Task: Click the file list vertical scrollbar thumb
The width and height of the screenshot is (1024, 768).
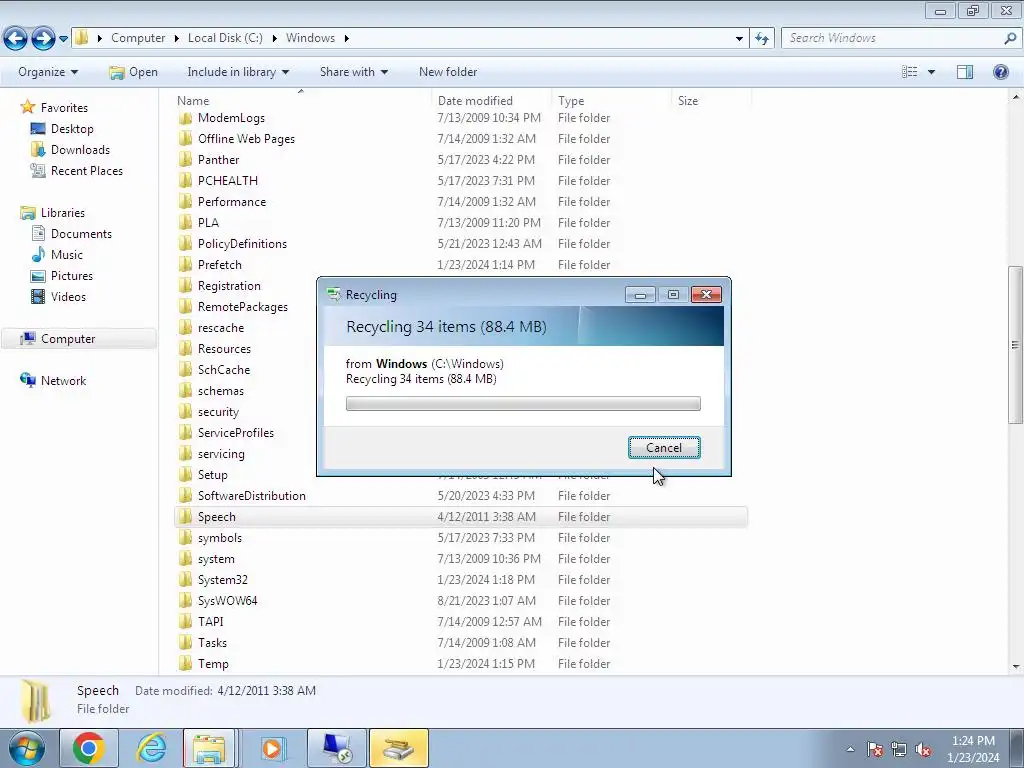Action: click(1016, 345)
